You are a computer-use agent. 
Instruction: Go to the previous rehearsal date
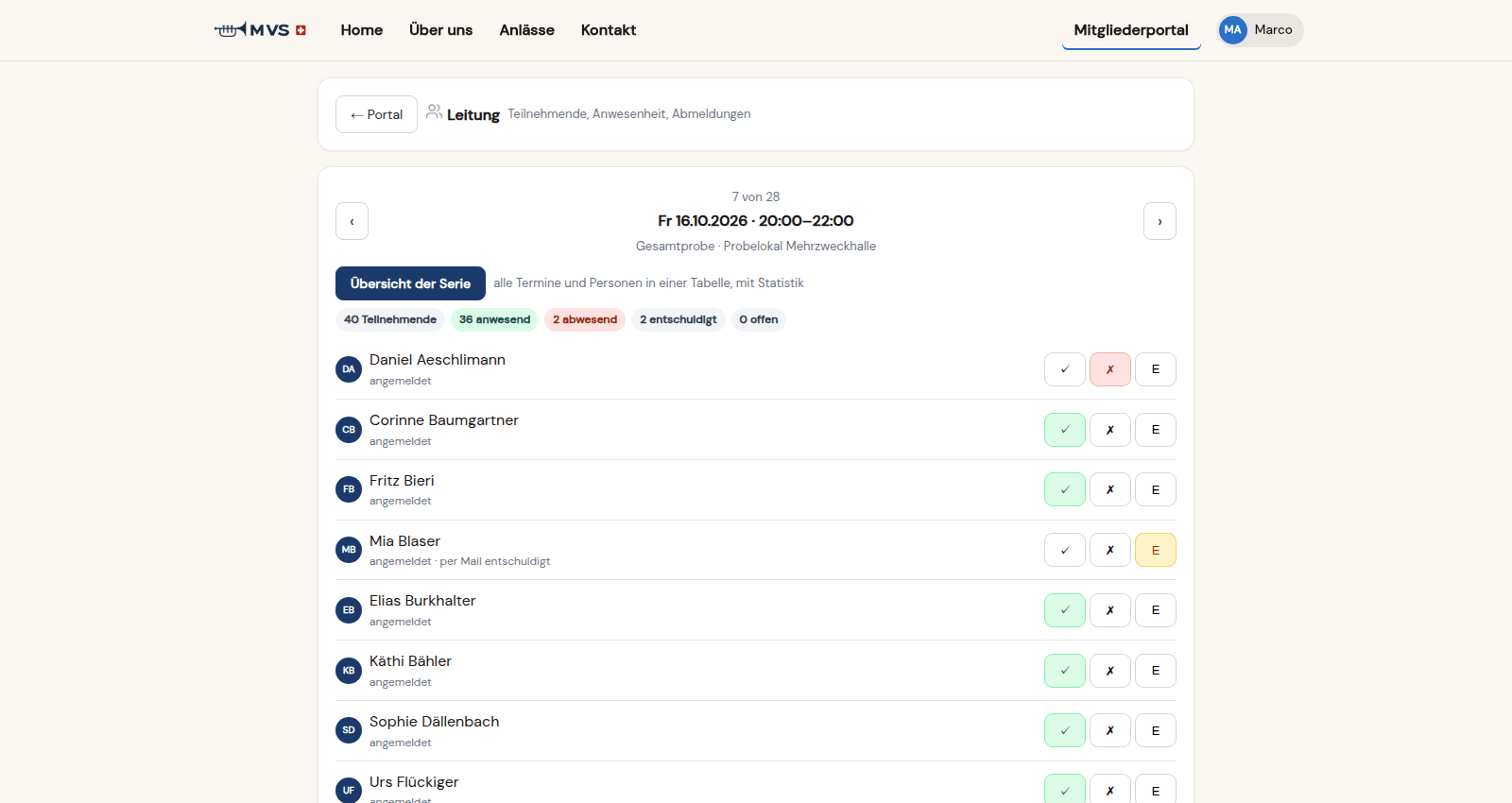click(352, 221)
